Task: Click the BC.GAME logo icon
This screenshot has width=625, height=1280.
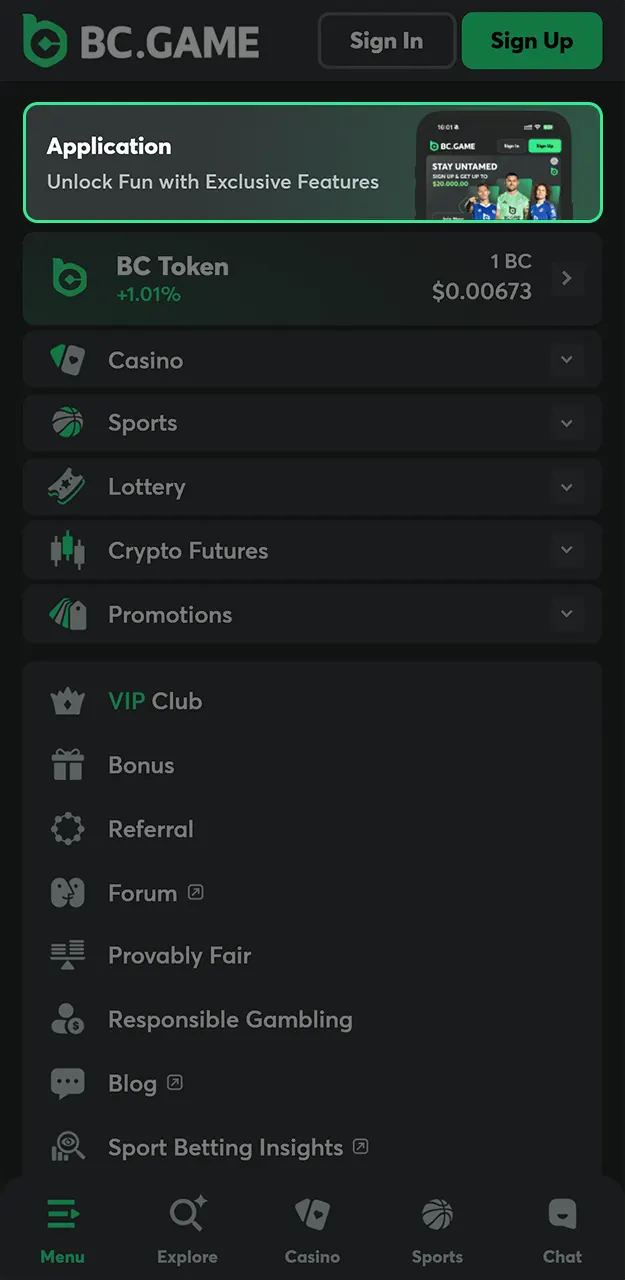Action: pyautogui.click(x=45, y=41)
